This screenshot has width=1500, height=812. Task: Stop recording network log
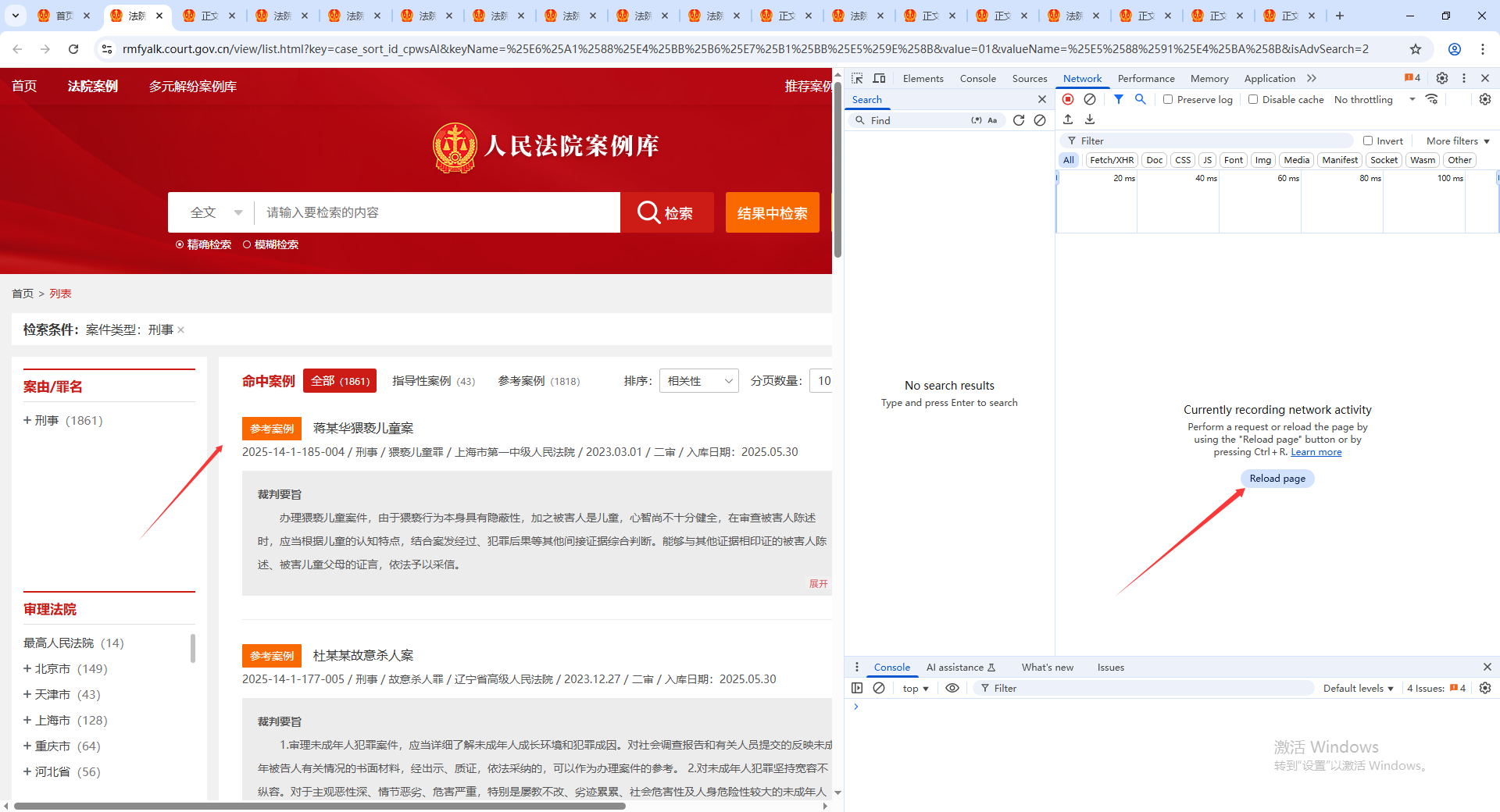(1068, 99)
